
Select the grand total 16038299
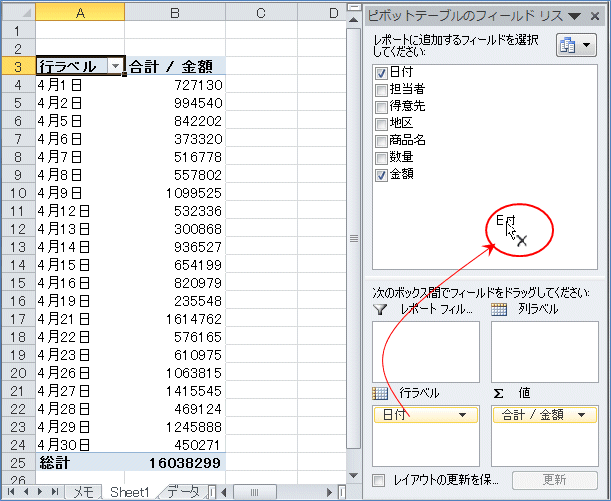(175, 463)
